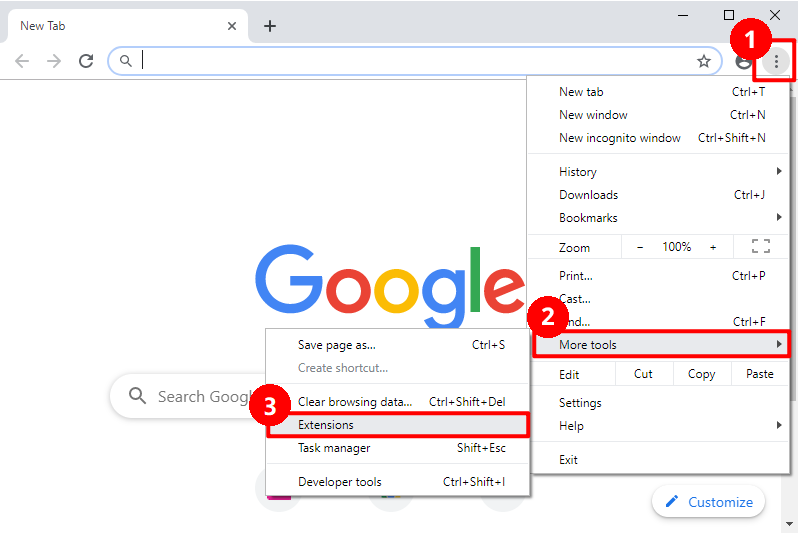Click the back navigation arrow

22,61
